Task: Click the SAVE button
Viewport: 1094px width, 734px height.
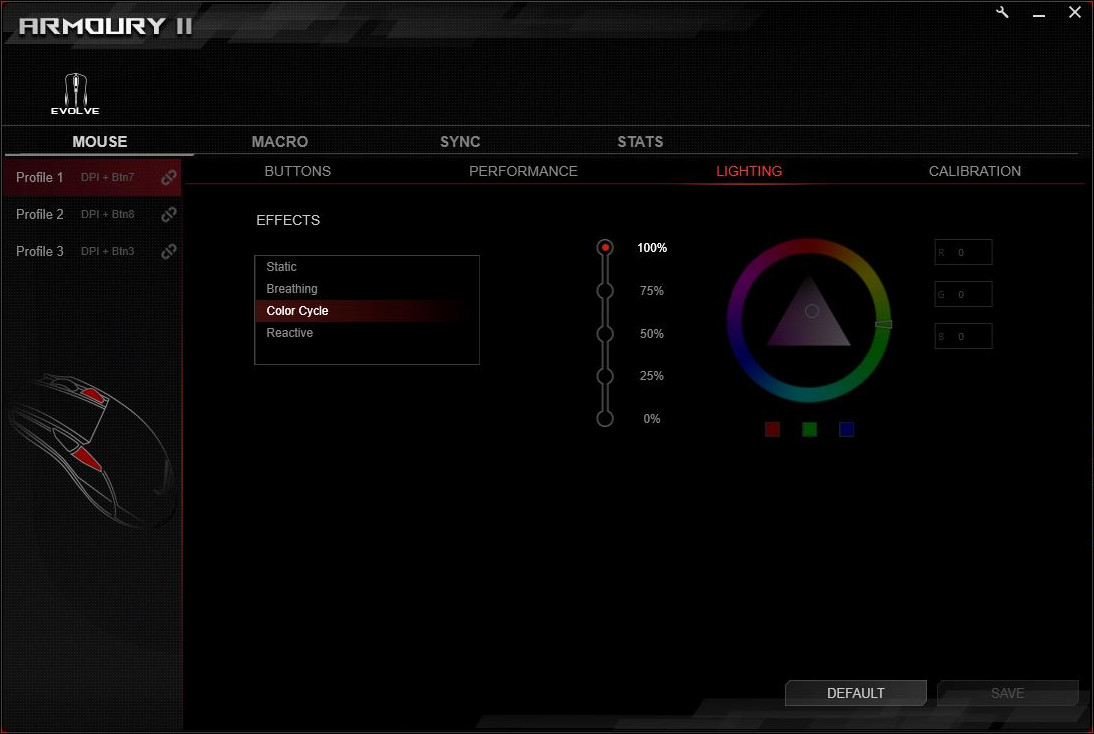Action: tap(1007, 693)
